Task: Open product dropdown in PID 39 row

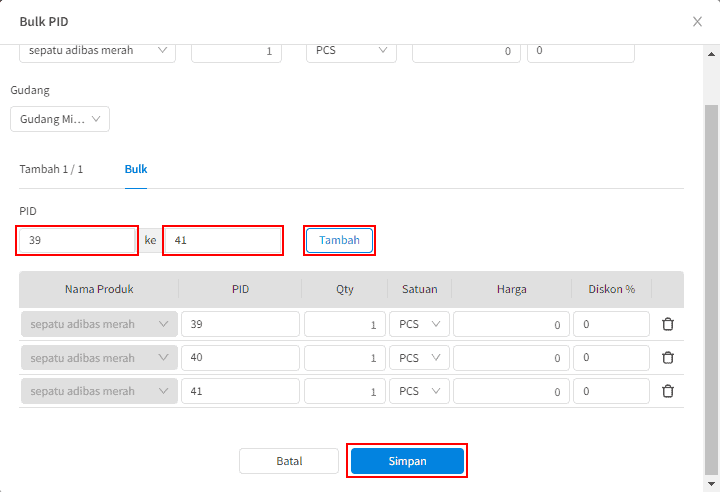Action: pyautogui.click(x=99, y=324)
